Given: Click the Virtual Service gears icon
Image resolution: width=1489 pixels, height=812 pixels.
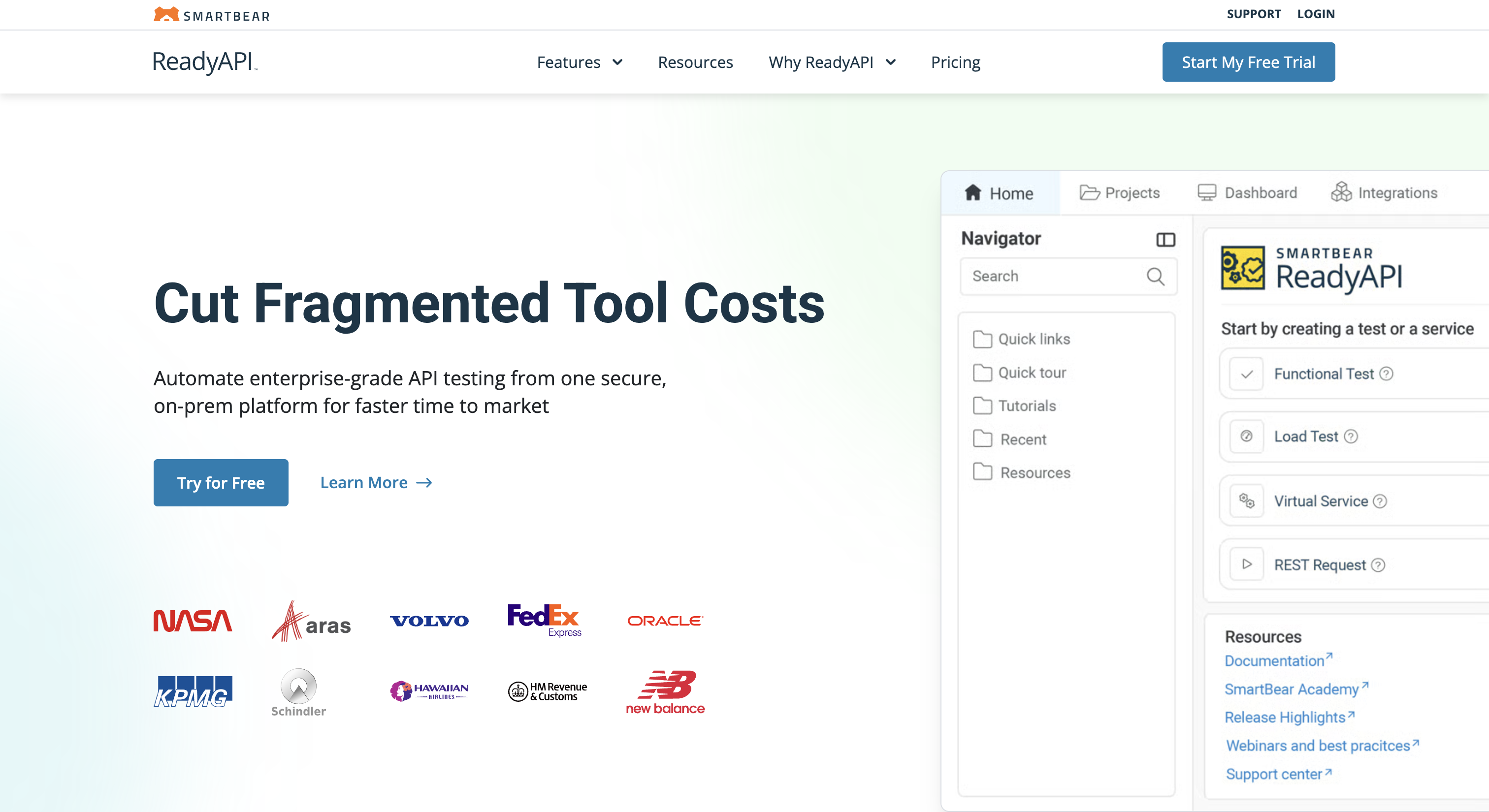Looking at the screenshot, I should click(1246, 500).
